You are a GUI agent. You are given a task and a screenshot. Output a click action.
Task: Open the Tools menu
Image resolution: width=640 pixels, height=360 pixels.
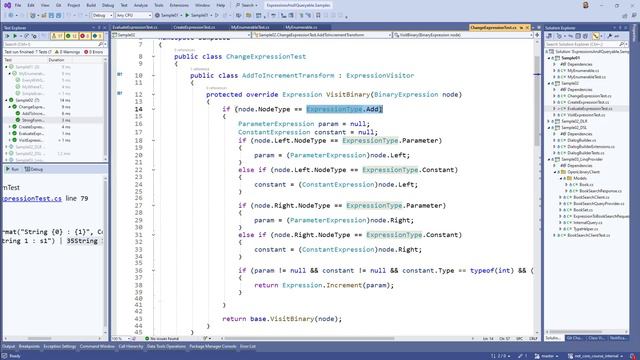[x=159, y=5]
